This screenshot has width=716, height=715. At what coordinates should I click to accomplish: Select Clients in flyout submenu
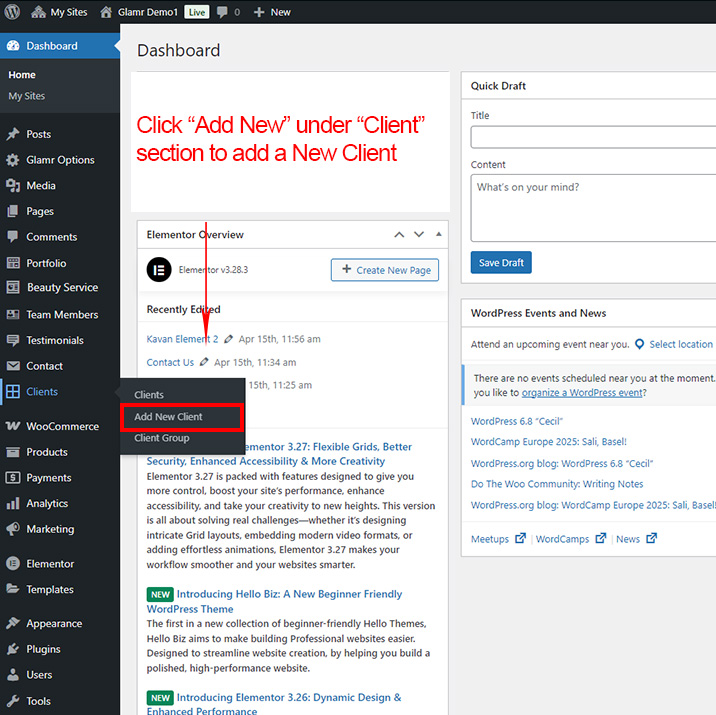coord(149,394)
